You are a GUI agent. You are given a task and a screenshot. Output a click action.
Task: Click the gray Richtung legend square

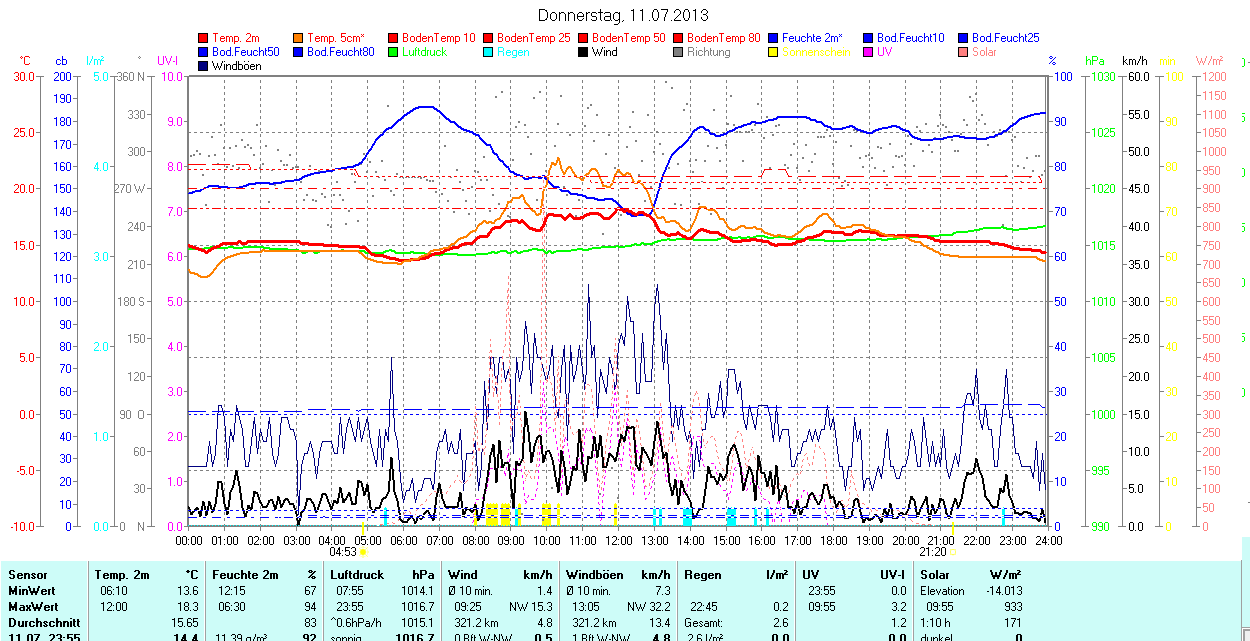[678, 52]
